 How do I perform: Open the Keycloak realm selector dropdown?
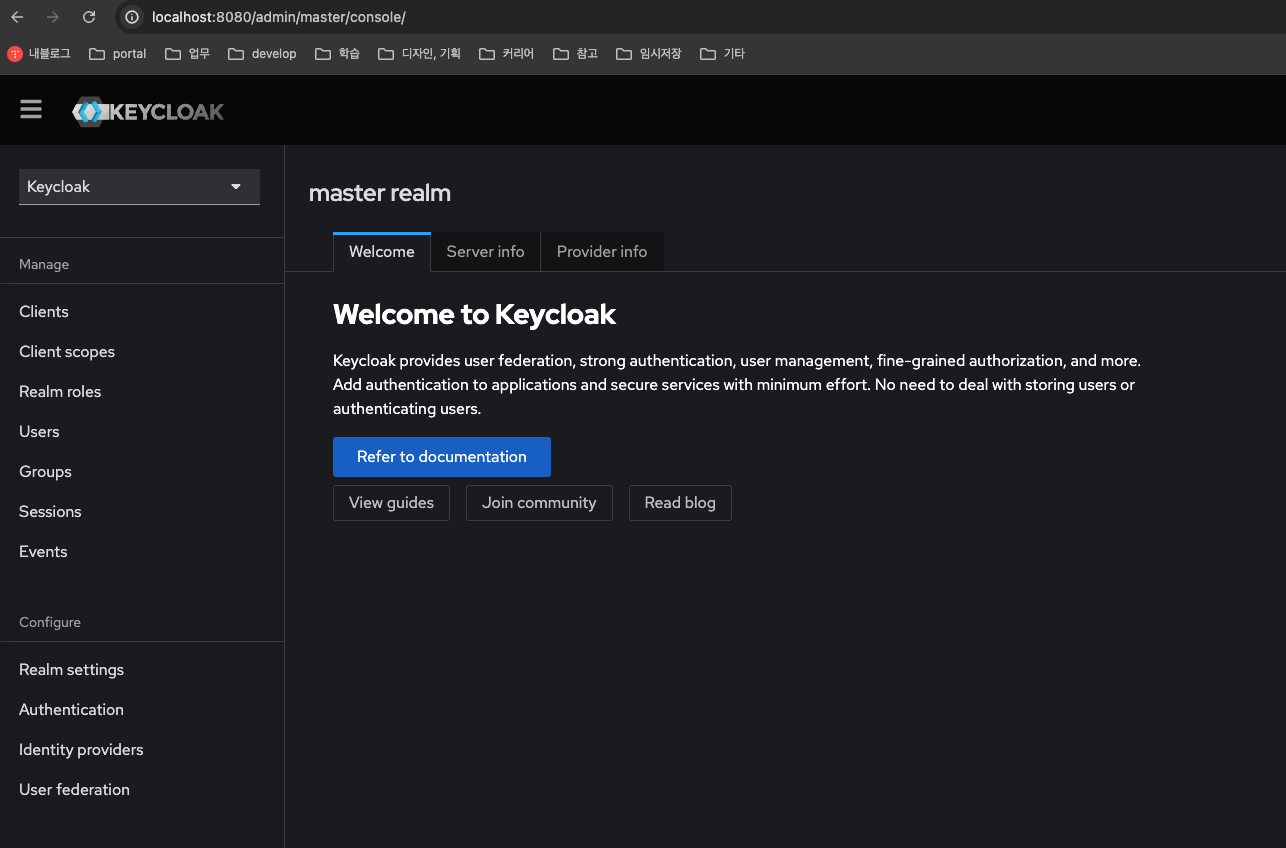click(x=139, y=187)
